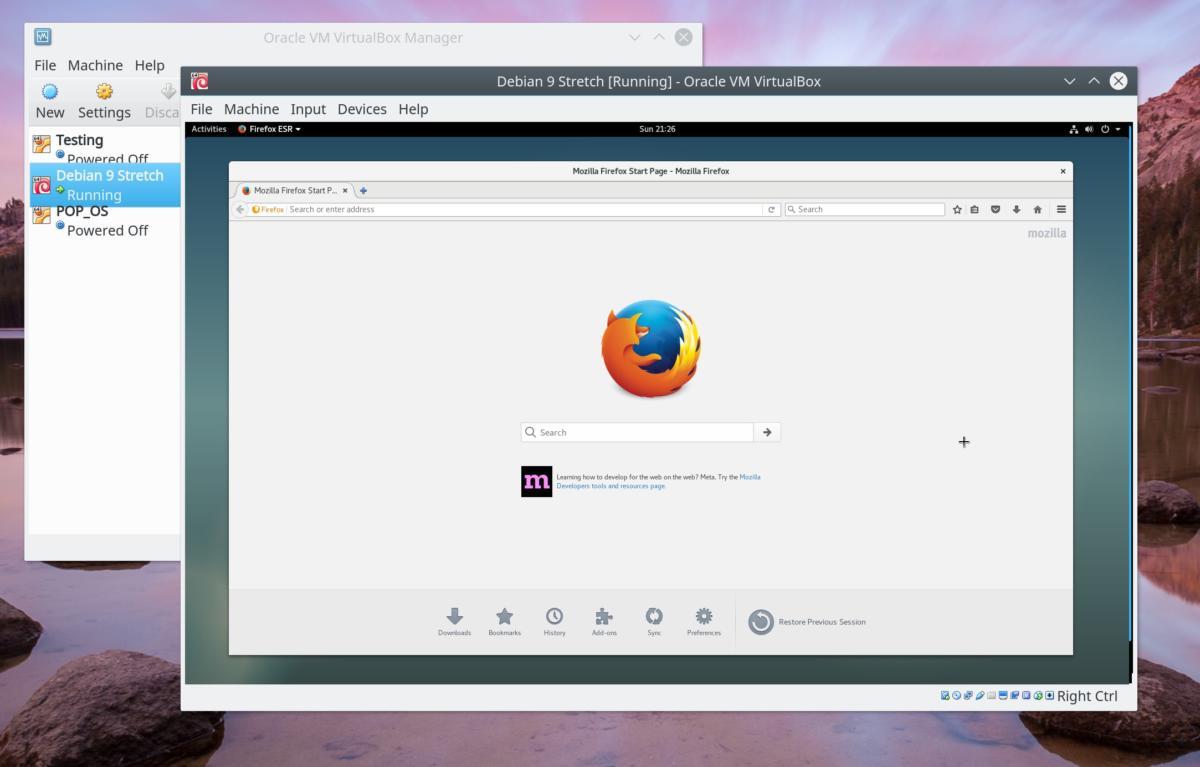Expand VirtualBox Manager title chevron
The image size is (1200, 767).
click(634, 37)
